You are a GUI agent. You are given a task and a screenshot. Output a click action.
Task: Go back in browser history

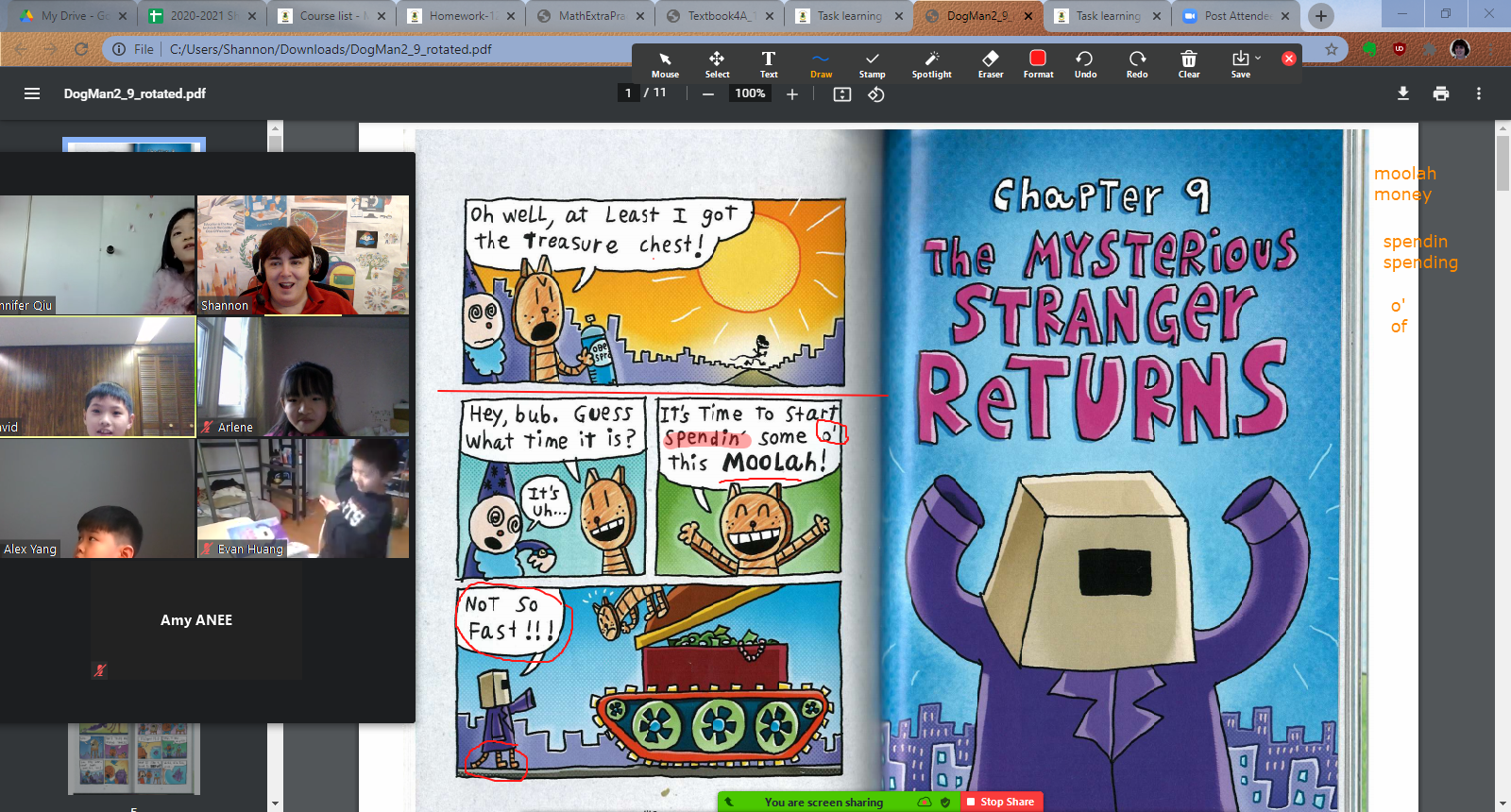[21, 49]
